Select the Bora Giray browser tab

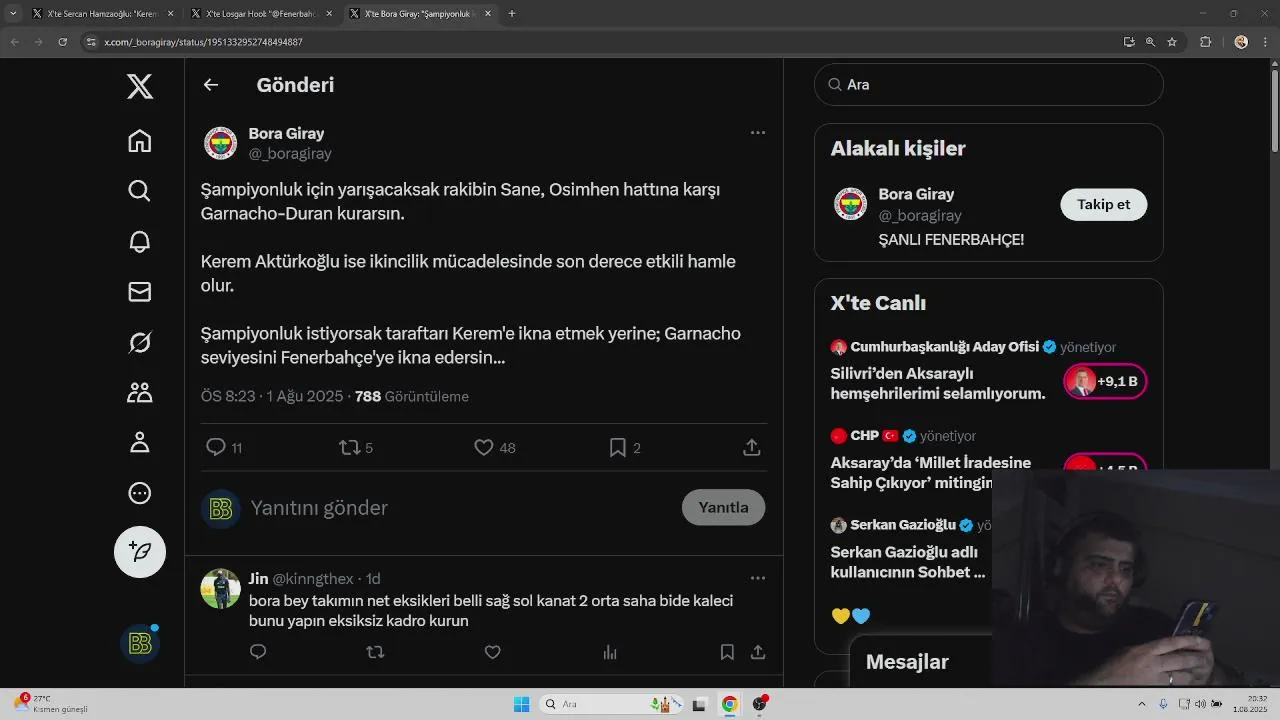421,14
